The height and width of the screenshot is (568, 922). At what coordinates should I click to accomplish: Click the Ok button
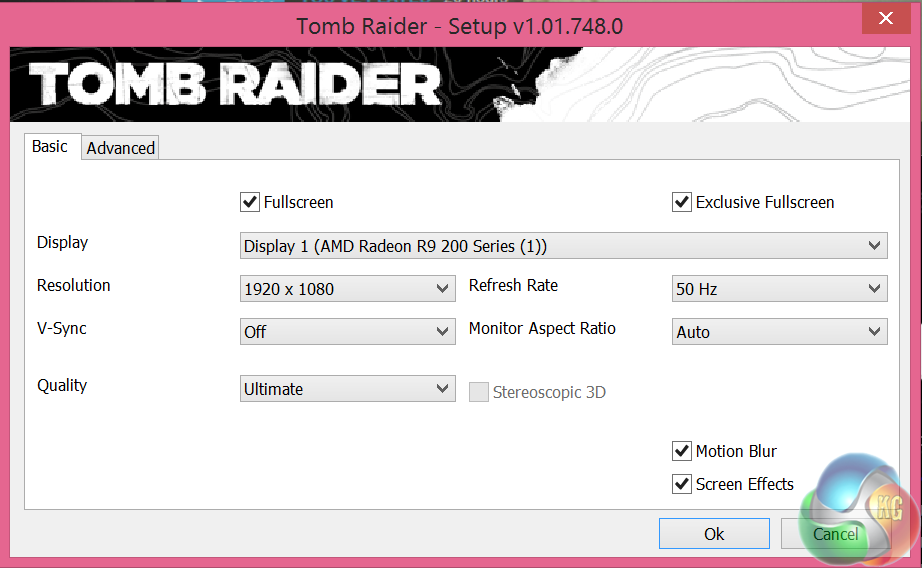tap(714, 534)
